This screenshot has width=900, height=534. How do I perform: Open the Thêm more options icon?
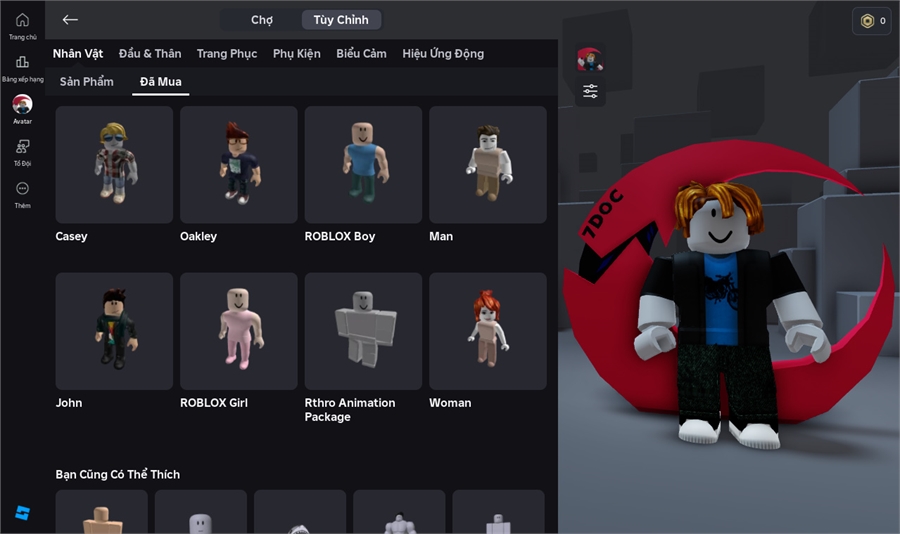(22, 189)
